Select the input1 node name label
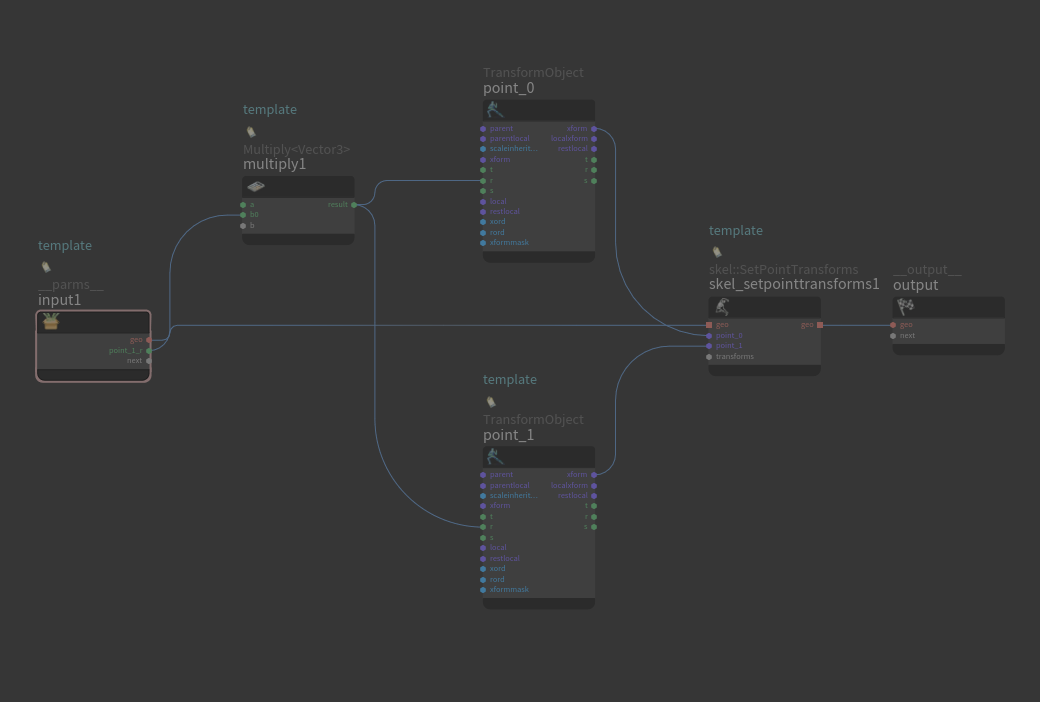Viewport: 1040px width, 702px height. 60,300
